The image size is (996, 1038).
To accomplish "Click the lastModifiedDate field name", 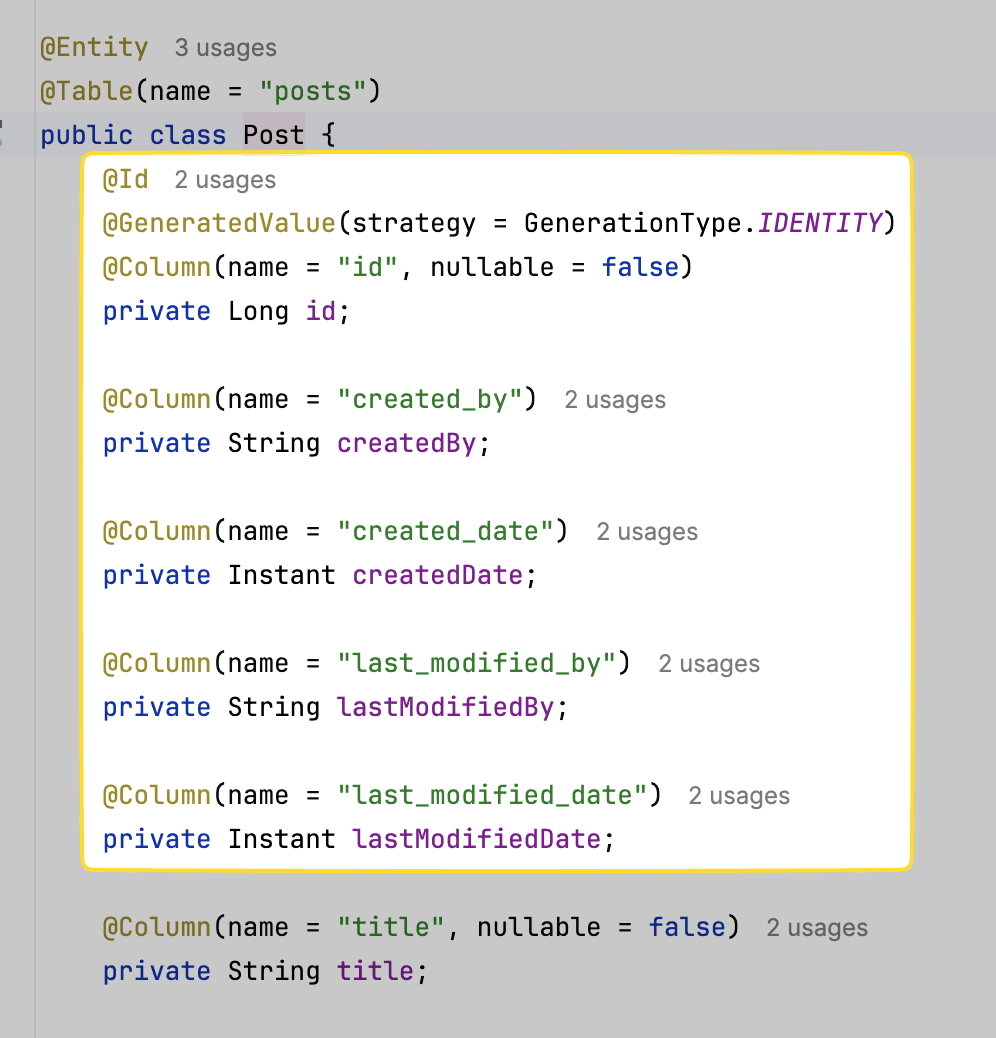I will (x=476, y=839).
